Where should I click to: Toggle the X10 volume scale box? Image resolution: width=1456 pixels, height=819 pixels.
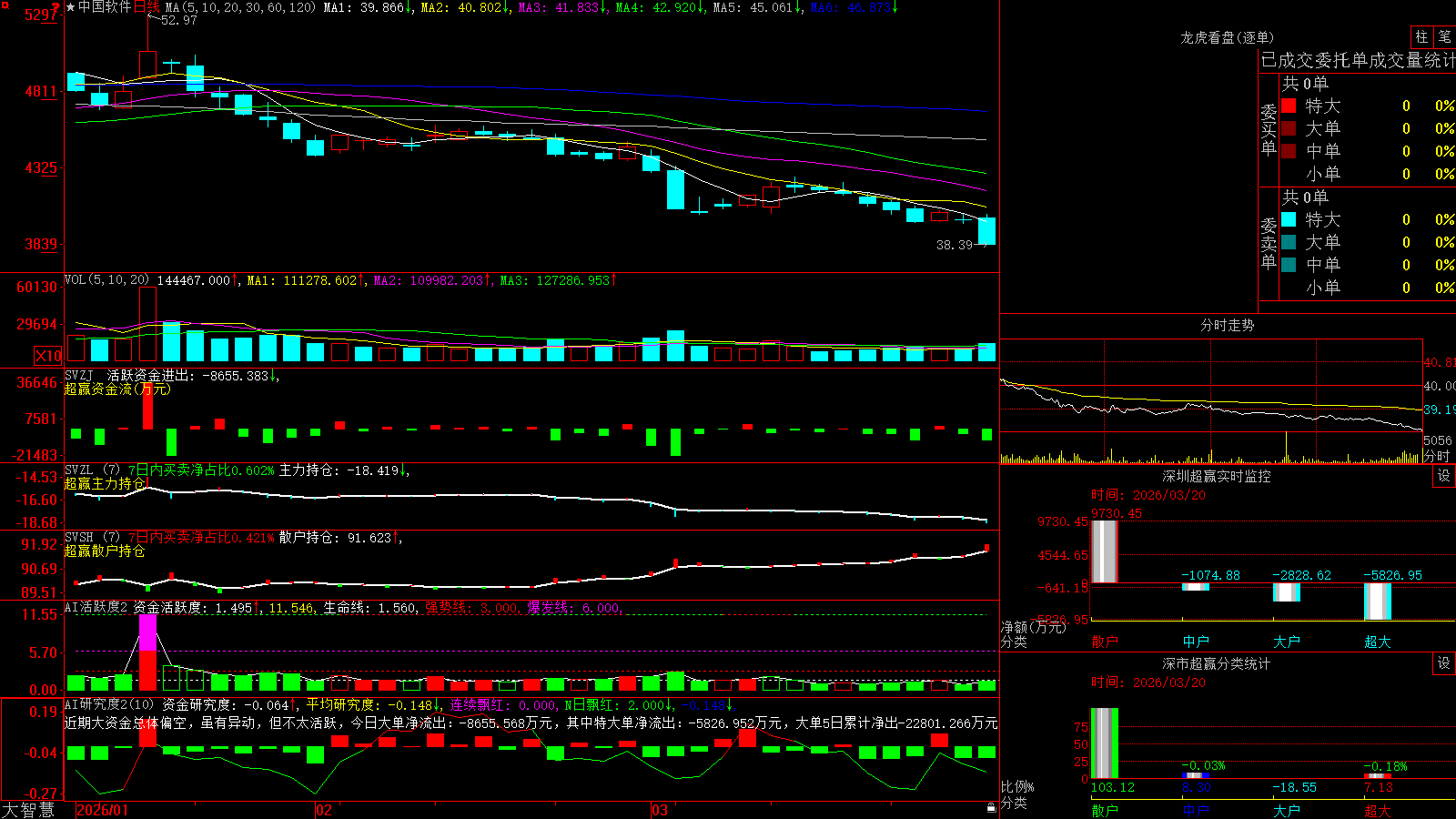(x=48, y=356)
